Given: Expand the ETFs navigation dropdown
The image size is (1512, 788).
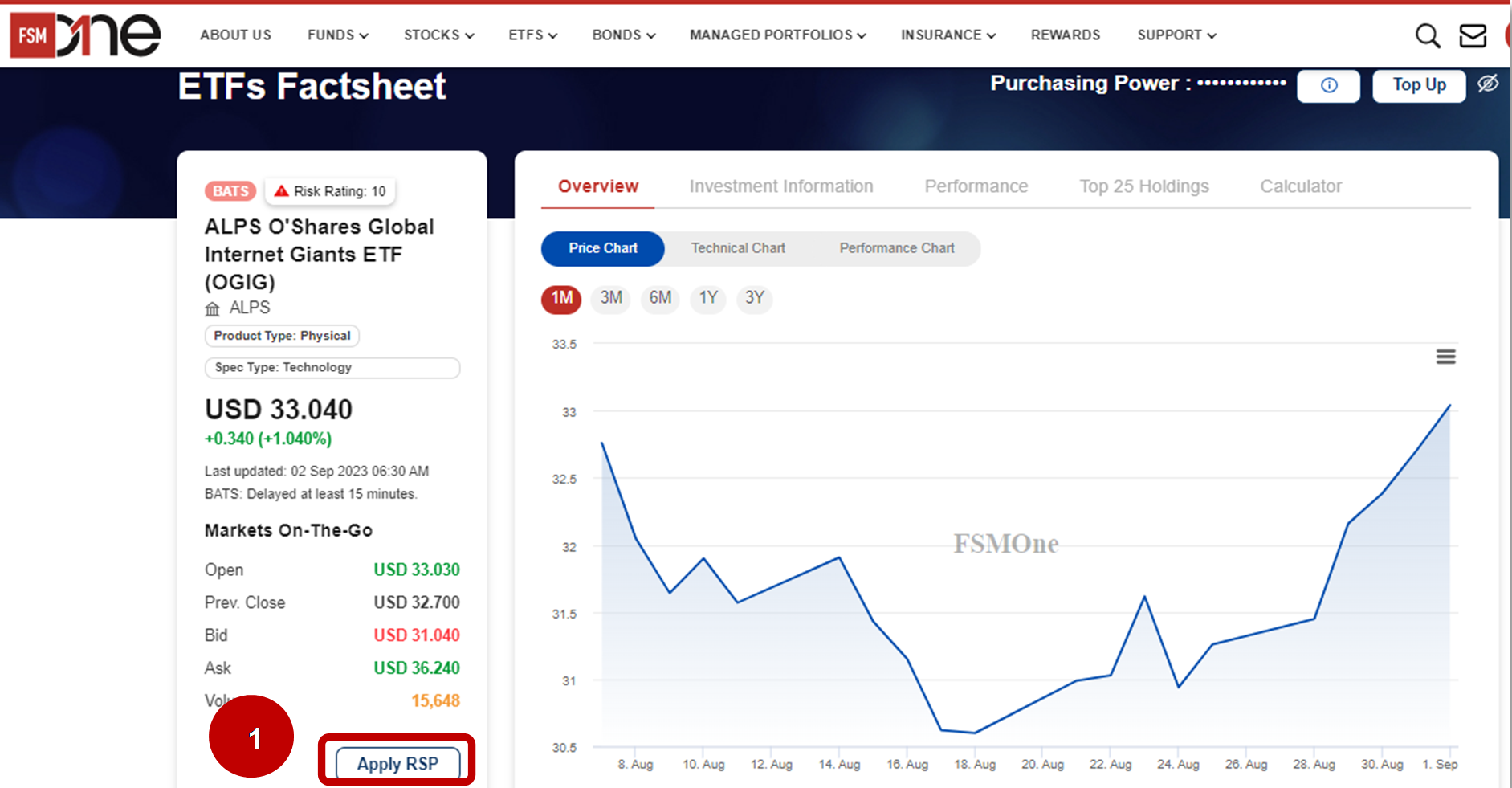Looking at the screenshot, I should (x=532, y=35).
